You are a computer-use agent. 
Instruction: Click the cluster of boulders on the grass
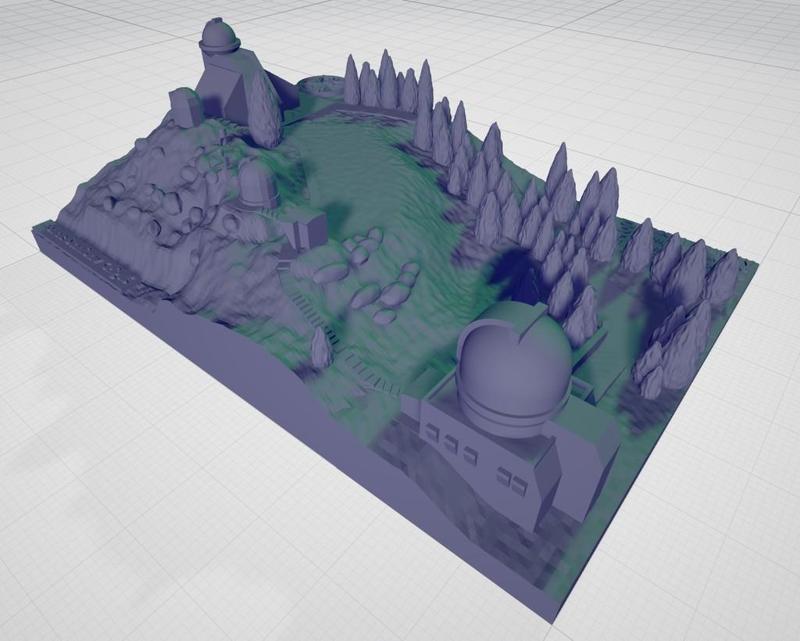click(x=365, y=276)
